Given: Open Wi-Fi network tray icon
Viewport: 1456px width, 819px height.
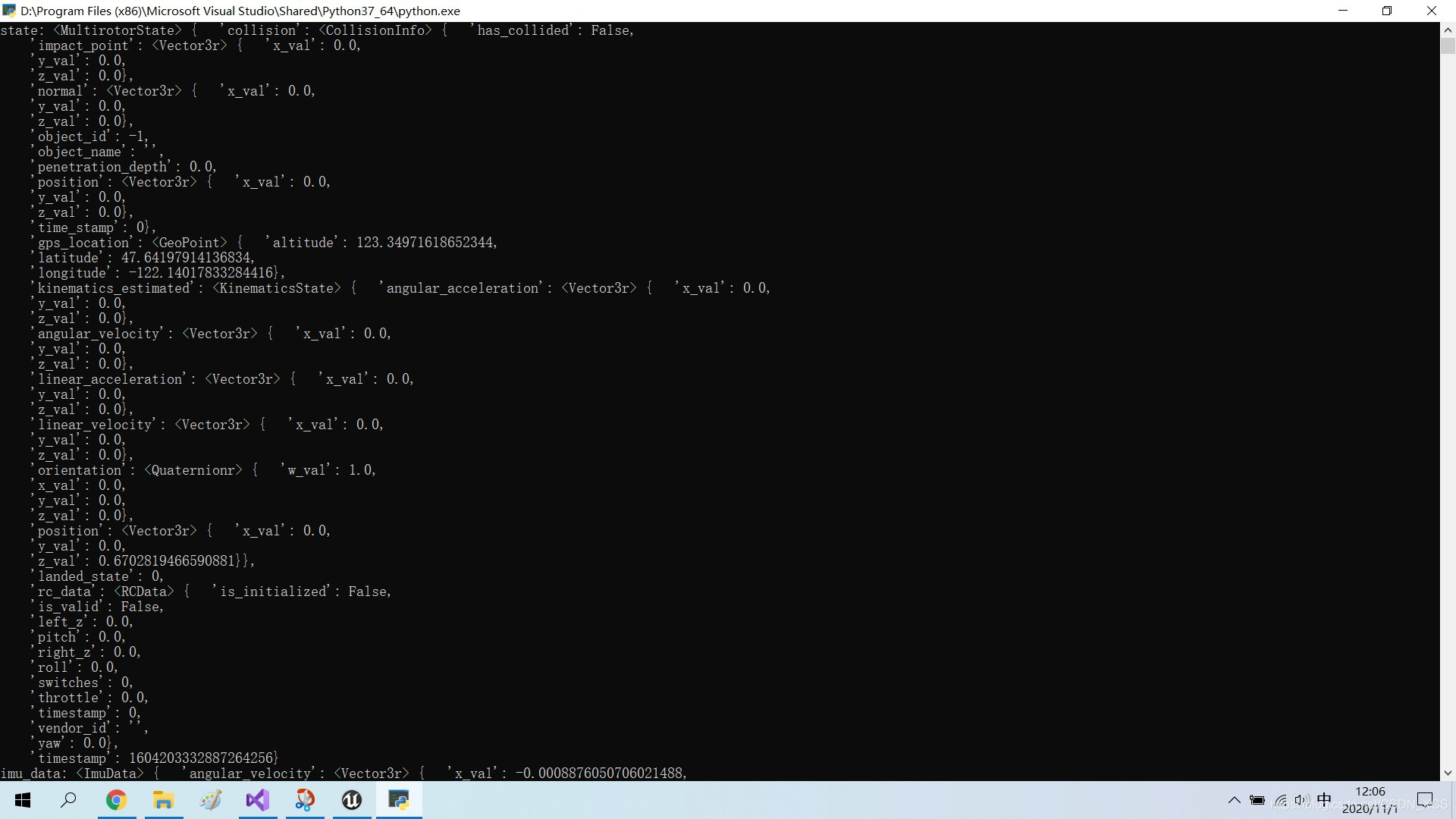Looking at the screenshot, I should [x=1280, y=800].
